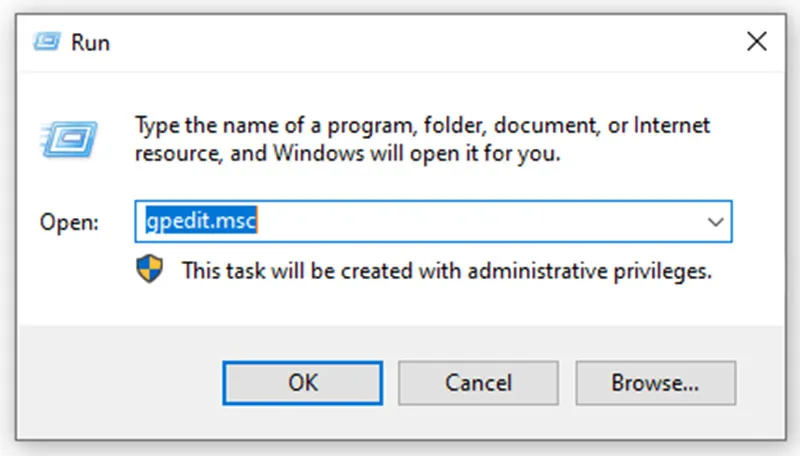This screenshot has height=456, width=800.
Task: Click the "Type the name of a program" line
Action: pos(422,125)
